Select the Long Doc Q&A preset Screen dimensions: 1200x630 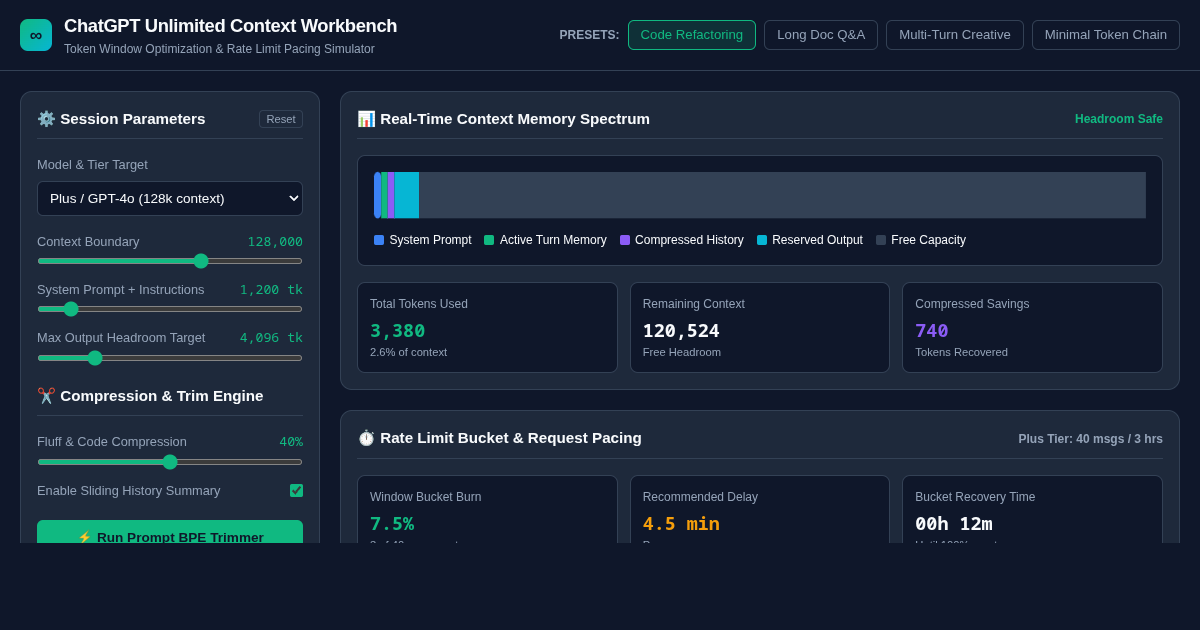pos(821,35)
